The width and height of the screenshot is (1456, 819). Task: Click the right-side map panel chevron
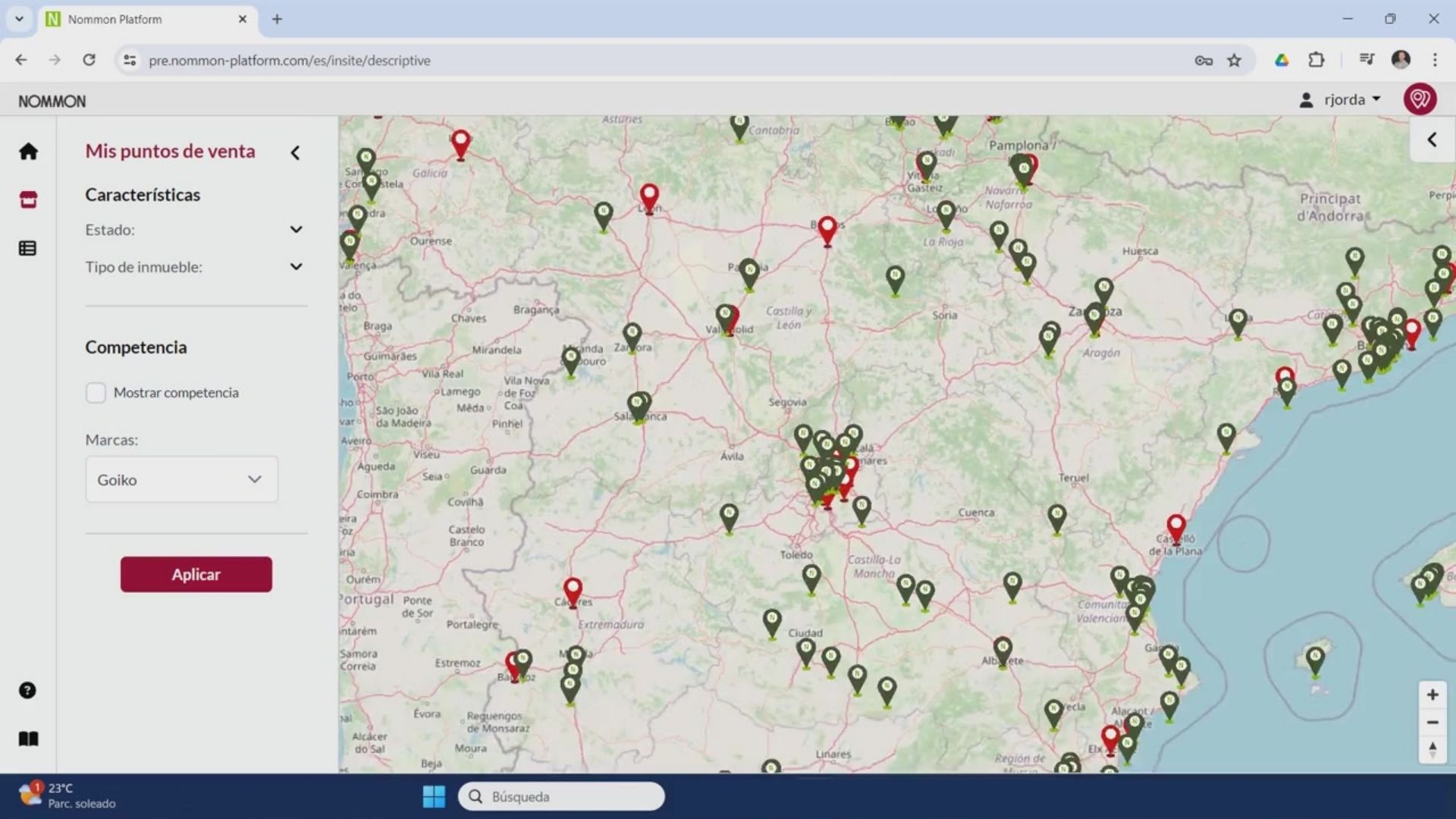[1432, 140]
